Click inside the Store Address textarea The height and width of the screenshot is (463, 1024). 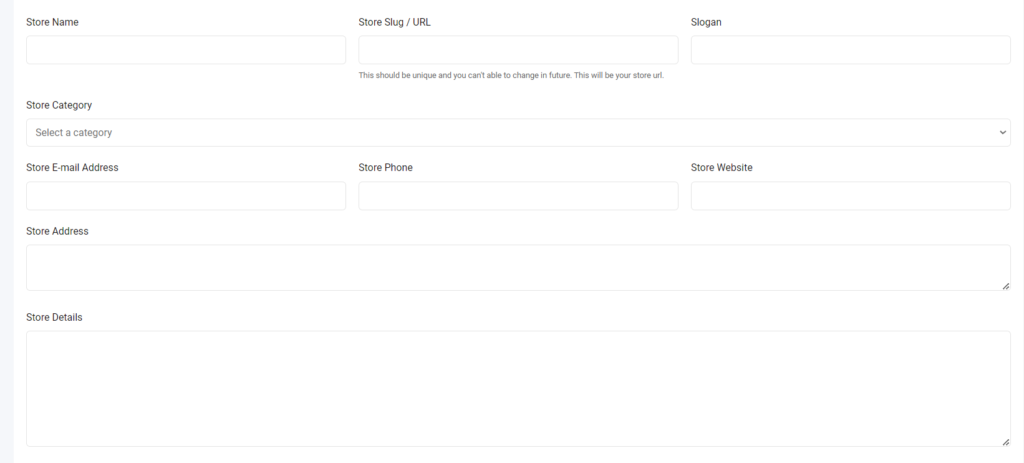(518, 268)
